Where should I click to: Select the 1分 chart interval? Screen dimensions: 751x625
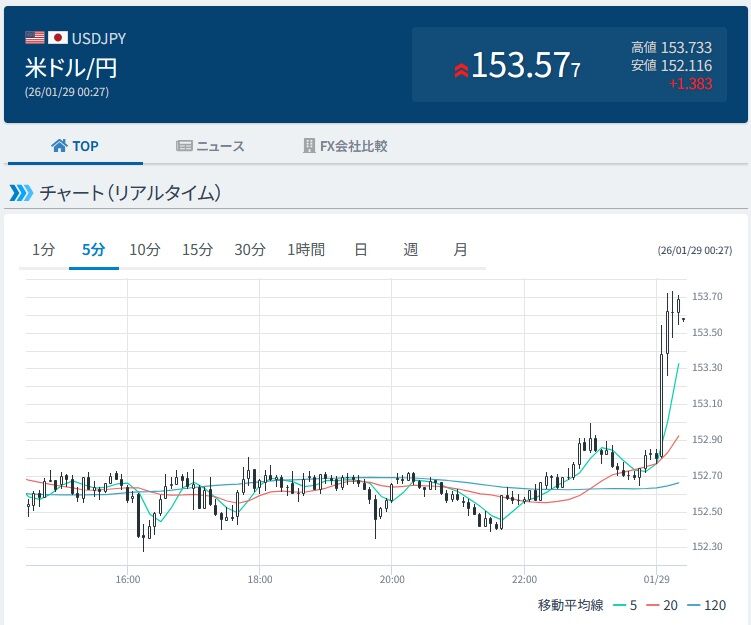[44, 250]
